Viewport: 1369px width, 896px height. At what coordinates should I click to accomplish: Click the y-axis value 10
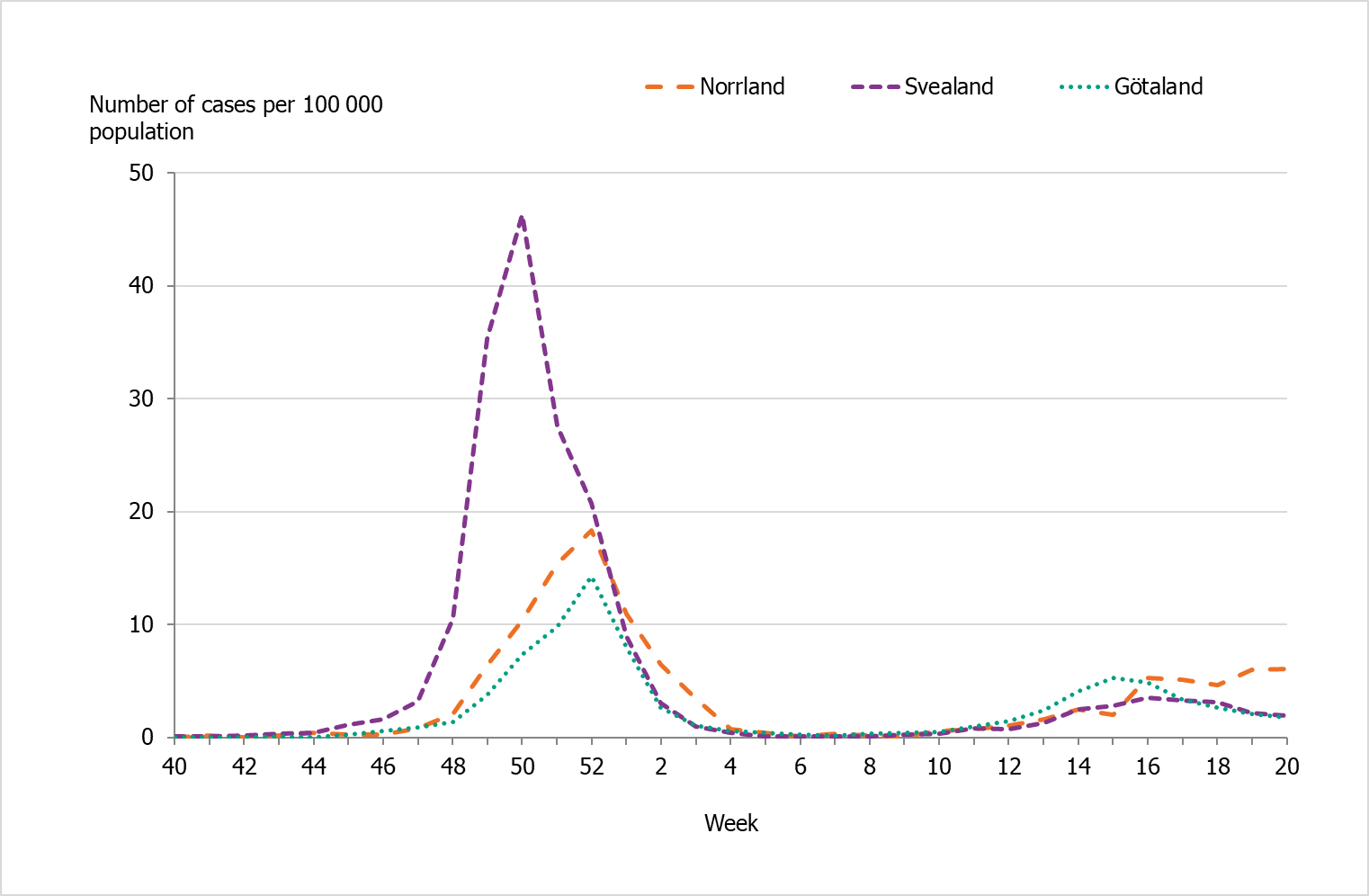coord(141,624)
